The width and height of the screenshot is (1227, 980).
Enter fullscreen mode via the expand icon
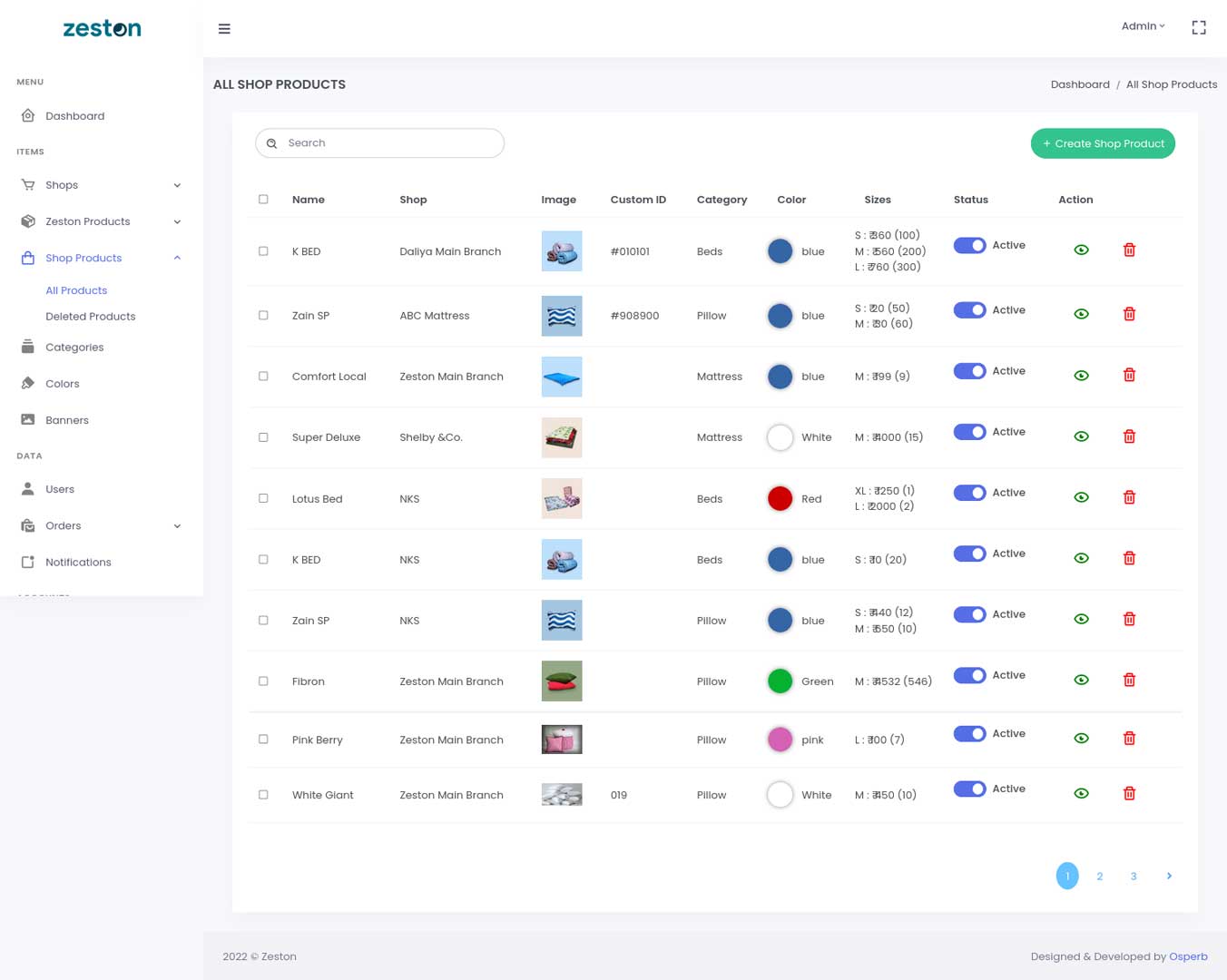tap(1199, 28)
